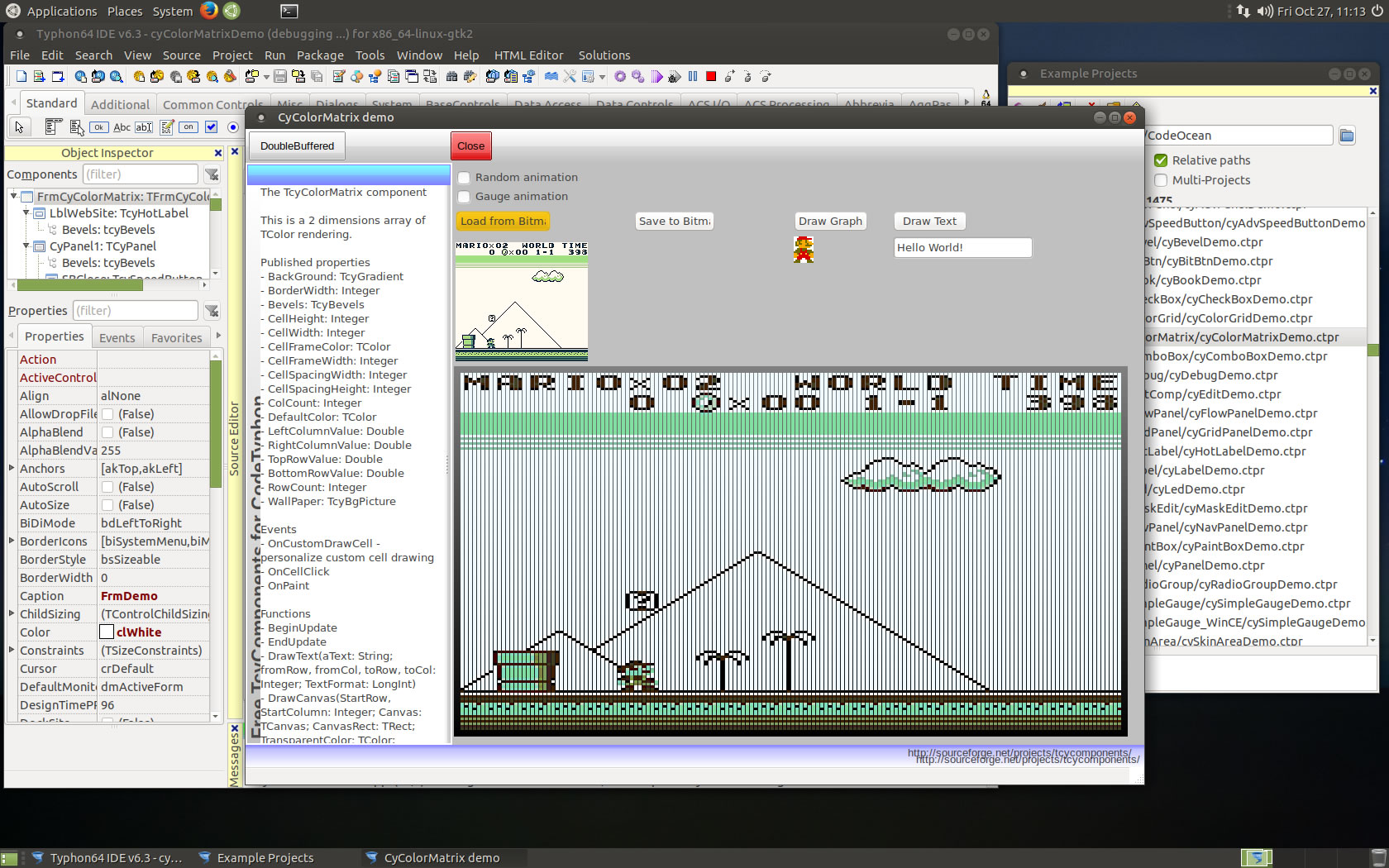
Task: Switch to Events tab in Object Inspector
Action: 117,337
